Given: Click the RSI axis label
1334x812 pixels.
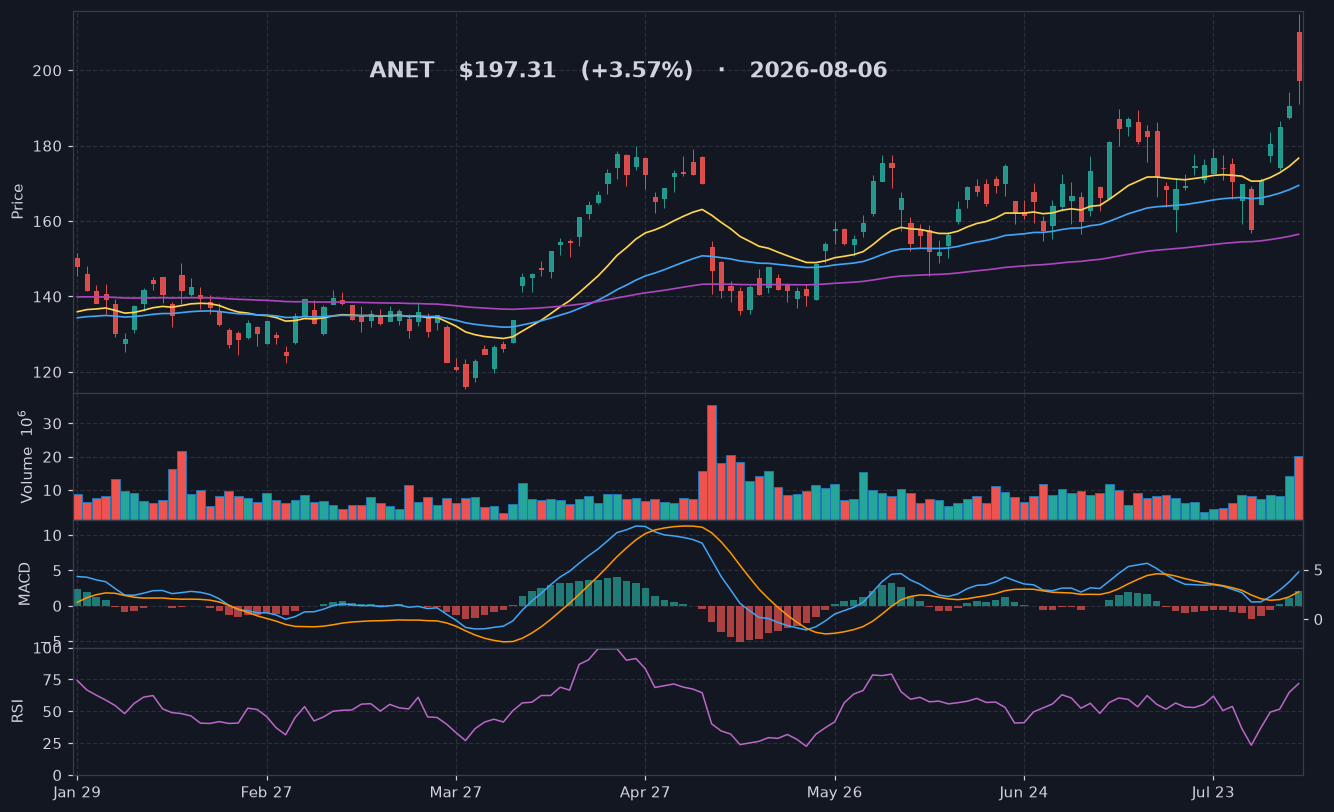Looking at the screenshot, I should [17, 711].
